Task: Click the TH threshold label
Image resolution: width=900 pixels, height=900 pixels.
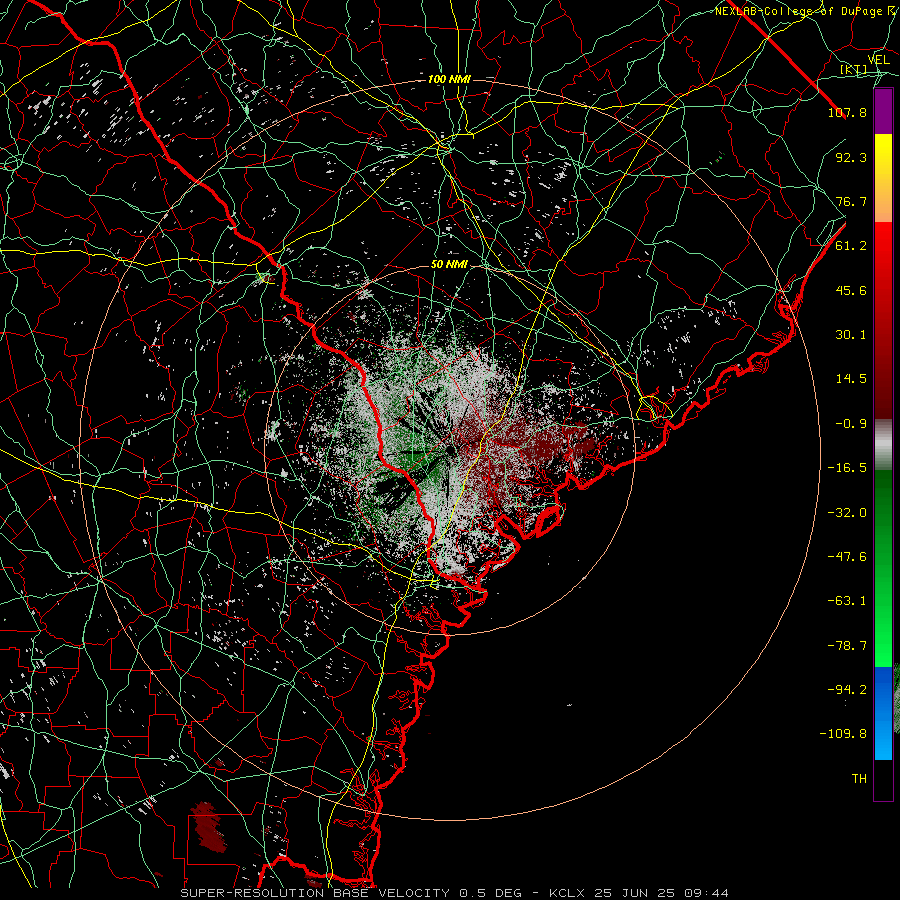Action: 859,779
